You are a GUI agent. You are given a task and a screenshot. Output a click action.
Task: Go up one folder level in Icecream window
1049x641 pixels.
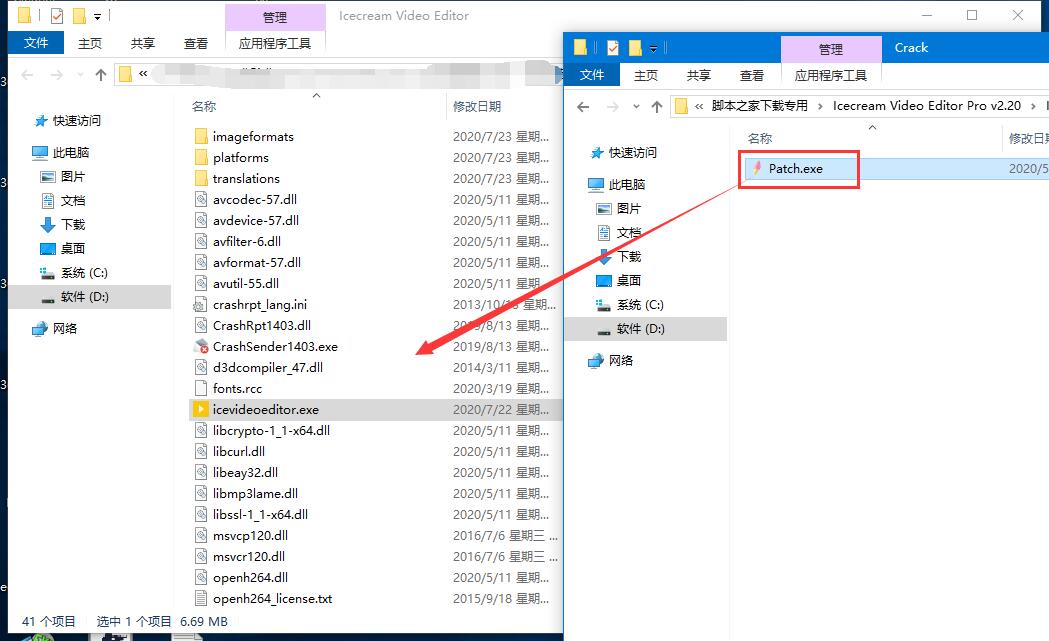pyautogui.click(x=101, y=74)
